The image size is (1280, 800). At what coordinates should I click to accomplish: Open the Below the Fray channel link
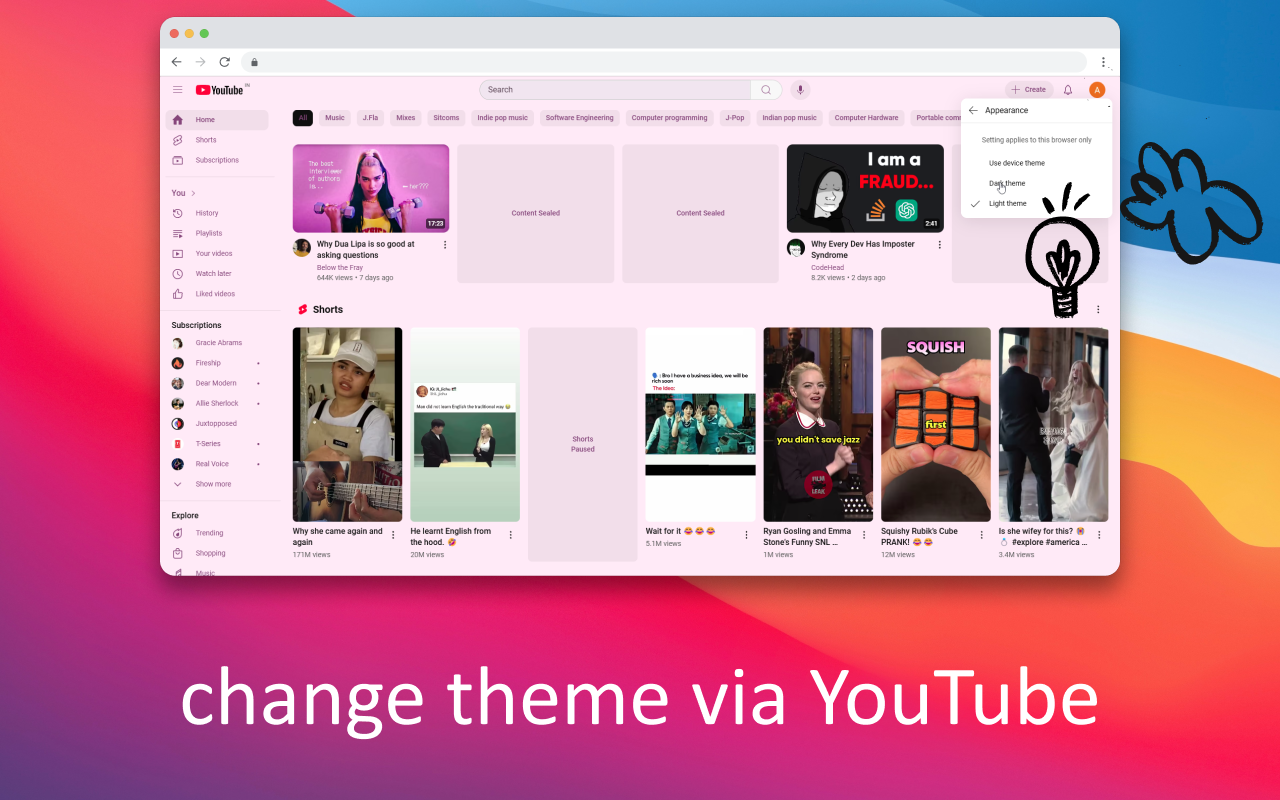click(340, 267)
